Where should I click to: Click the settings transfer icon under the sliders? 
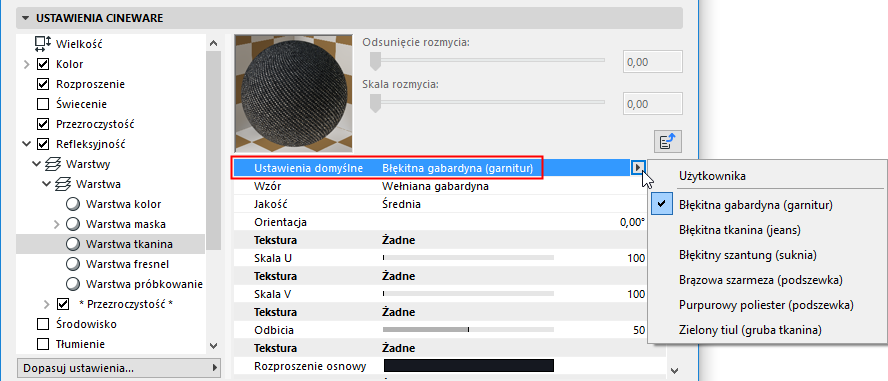coord(668,142)
